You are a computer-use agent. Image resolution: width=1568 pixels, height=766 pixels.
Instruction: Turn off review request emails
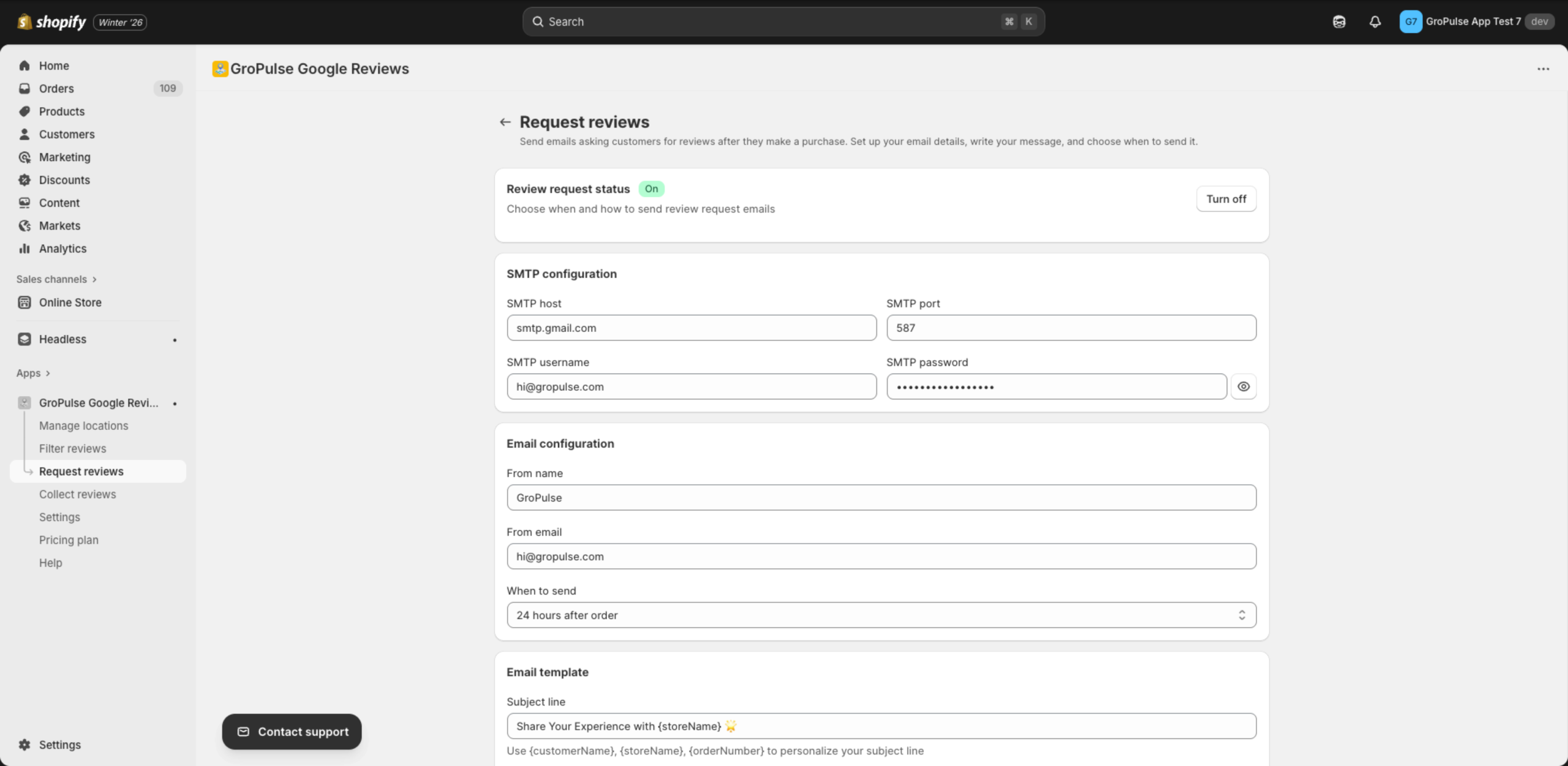(x=1226, y=198)
